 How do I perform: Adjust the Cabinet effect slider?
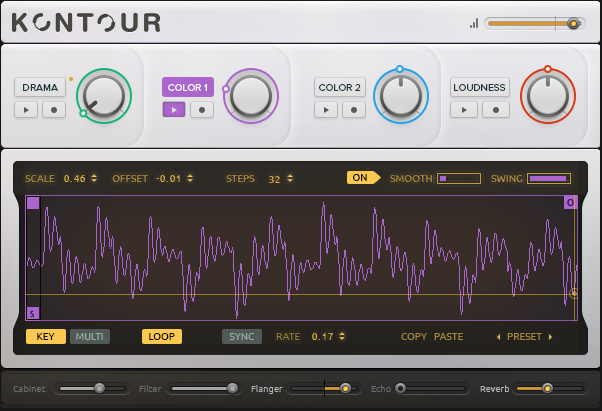coord(92,388)
